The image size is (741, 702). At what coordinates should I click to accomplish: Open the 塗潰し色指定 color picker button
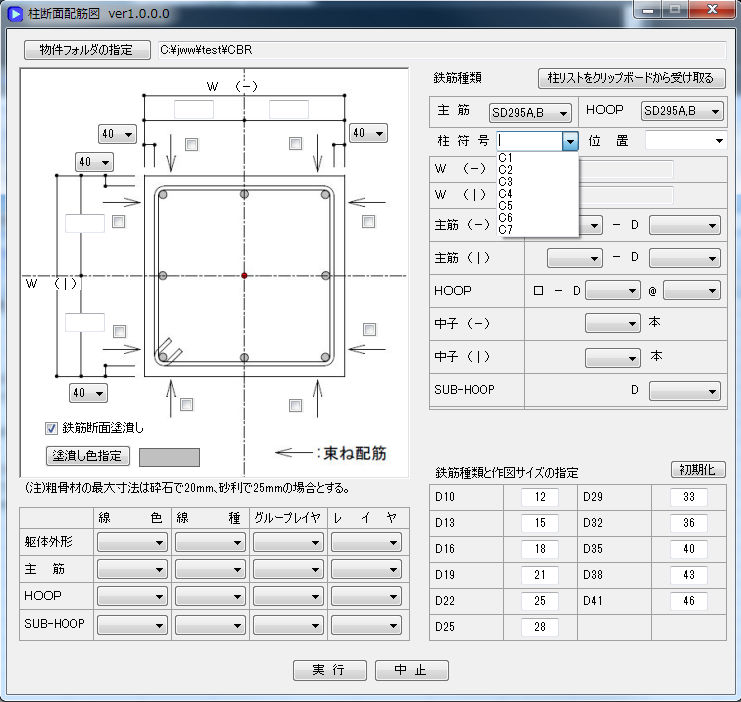click(88, 456)
